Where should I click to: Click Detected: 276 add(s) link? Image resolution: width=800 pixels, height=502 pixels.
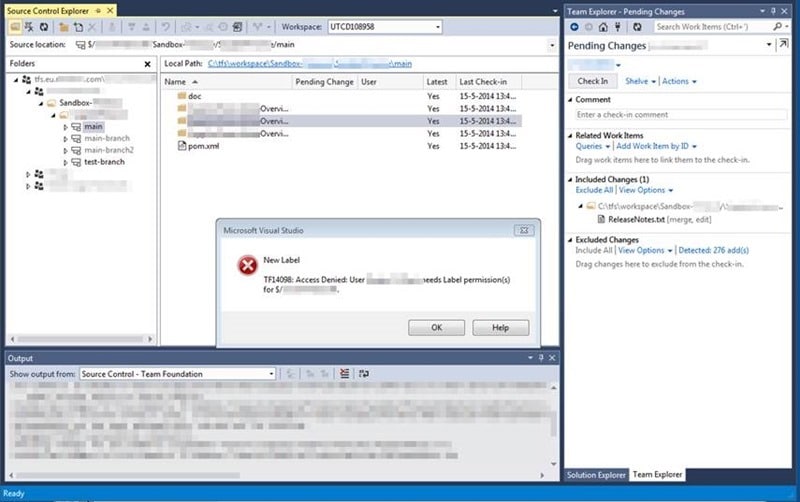[x=713, y=250]
